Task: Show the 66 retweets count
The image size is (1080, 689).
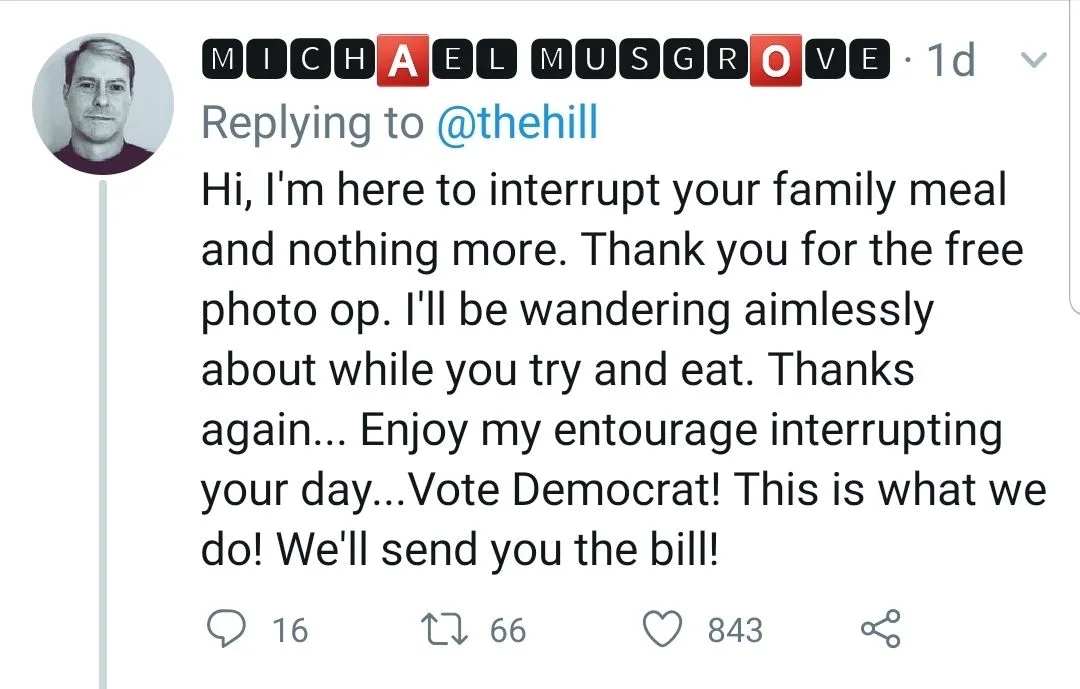Action: (507, 631)
